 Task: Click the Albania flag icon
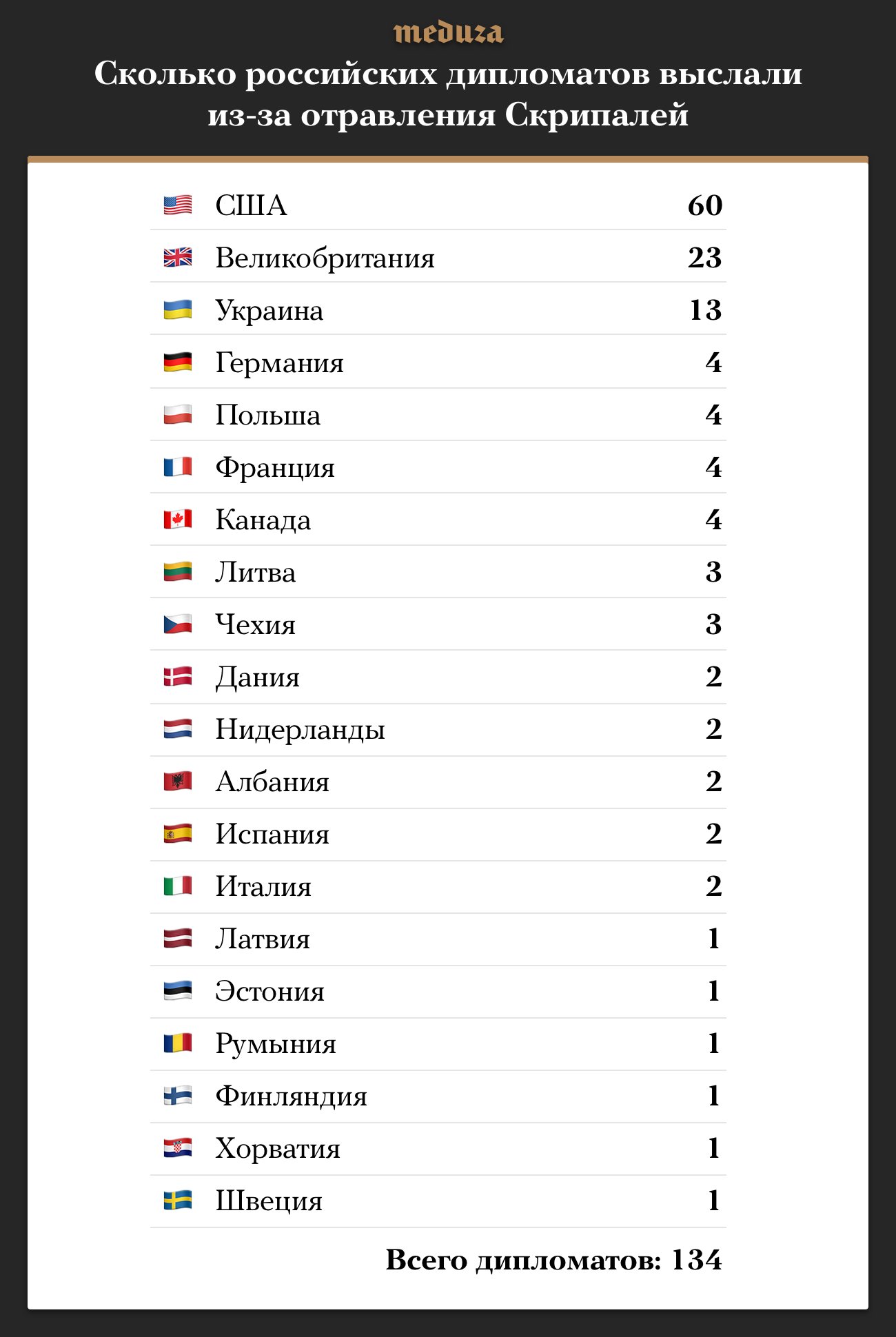pyautogui.click(x=178, y=781)
